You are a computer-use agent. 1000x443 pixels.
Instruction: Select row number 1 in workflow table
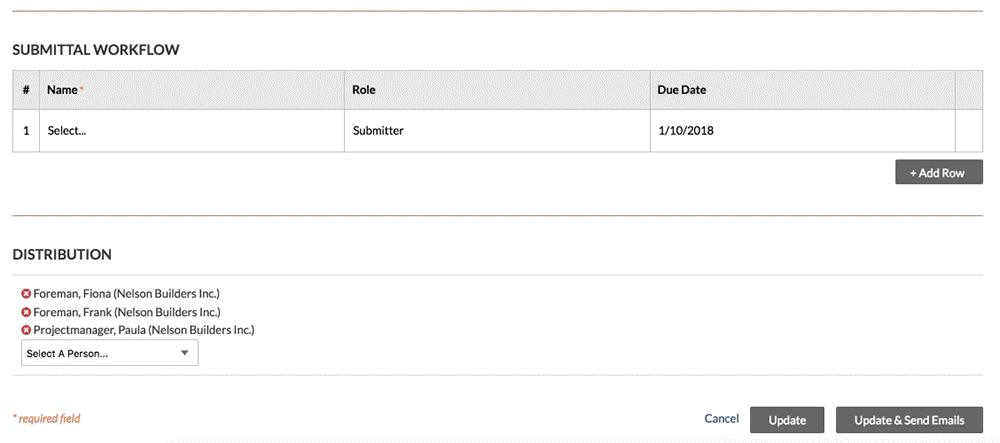coord(26,130)
